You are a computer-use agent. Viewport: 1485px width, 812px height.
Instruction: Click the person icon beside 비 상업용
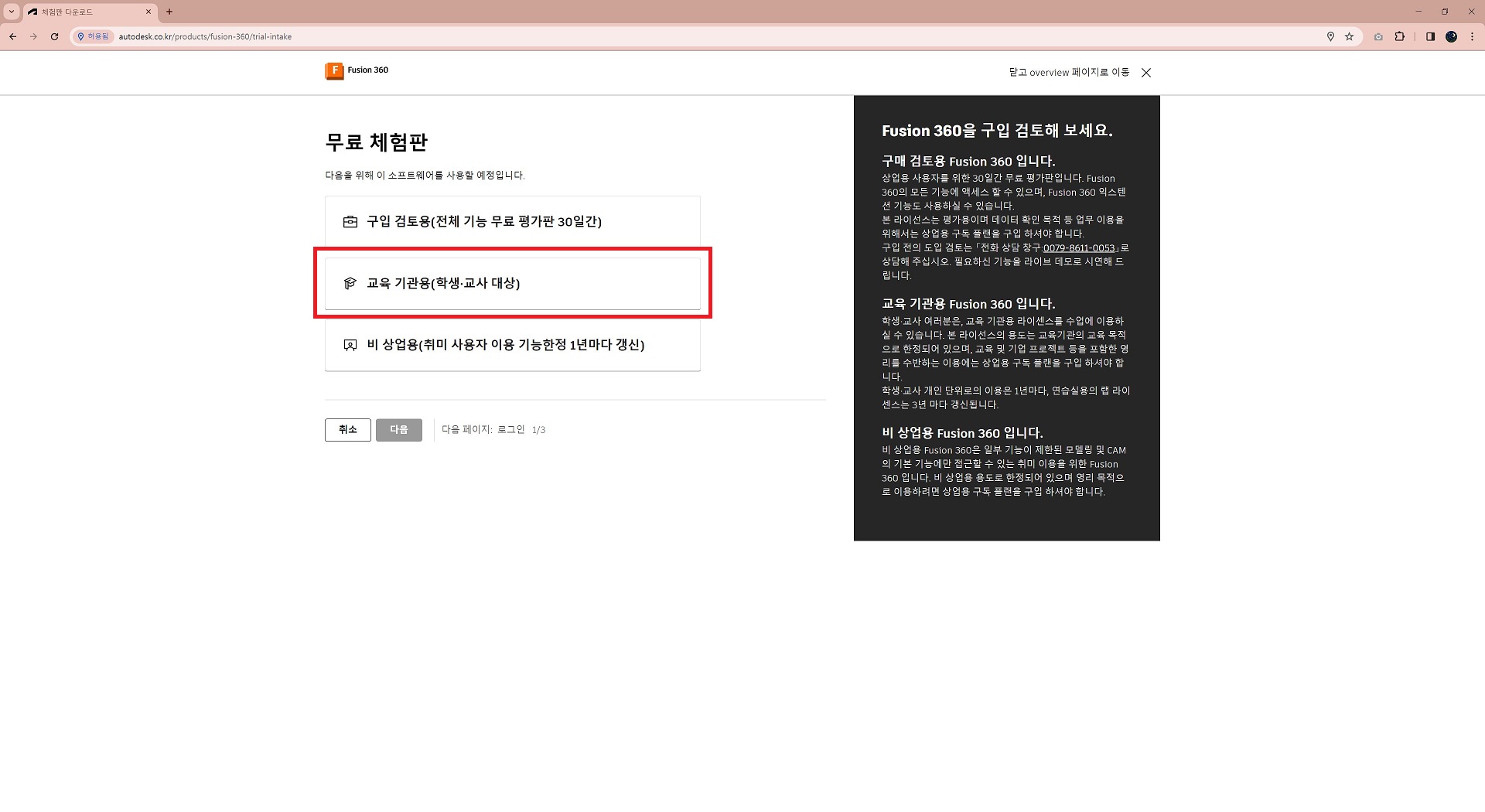pyautogui.click(x=350, y=345)
